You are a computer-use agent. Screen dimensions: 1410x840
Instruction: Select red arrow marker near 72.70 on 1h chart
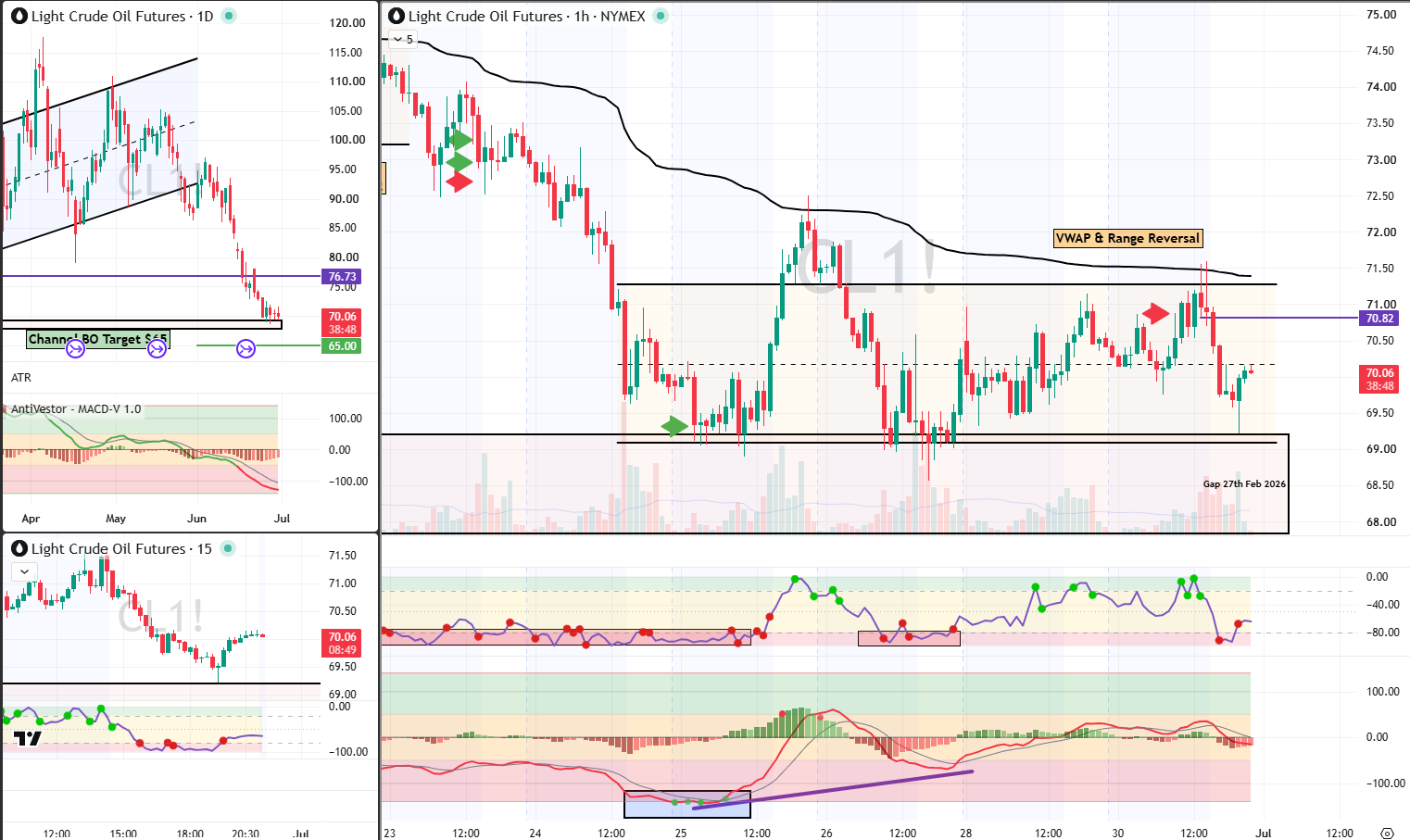click(x=460, y=182)
